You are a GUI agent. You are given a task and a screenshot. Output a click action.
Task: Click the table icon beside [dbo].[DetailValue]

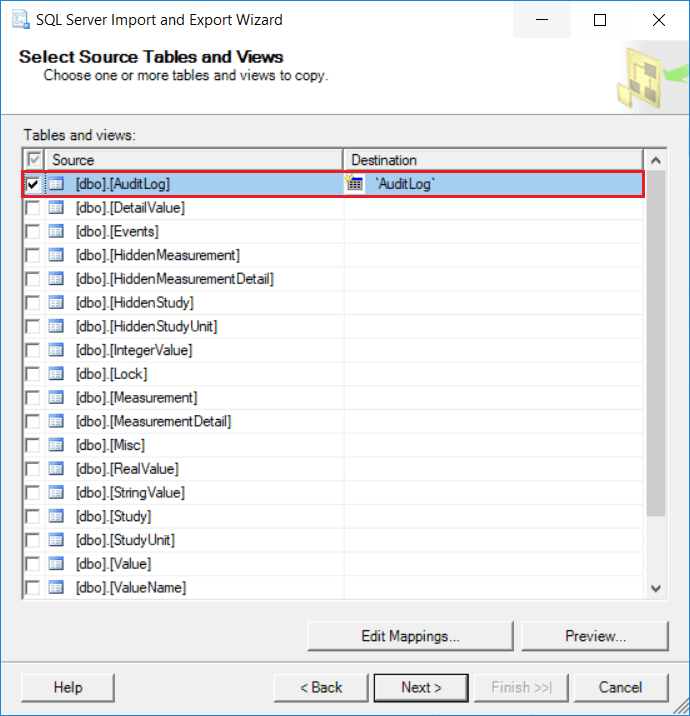point(56,208)
